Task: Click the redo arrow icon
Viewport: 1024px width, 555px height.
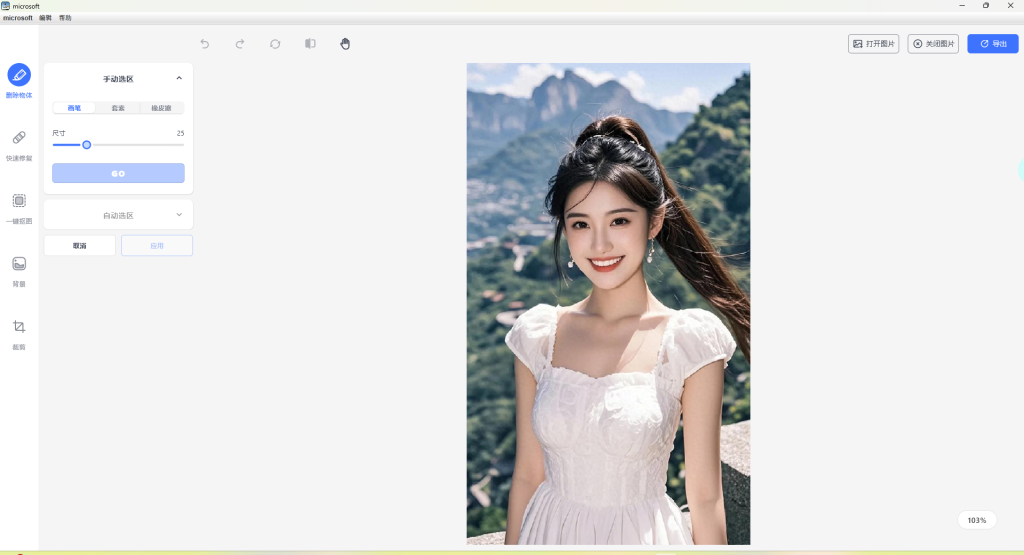Action: click(240, 44)
